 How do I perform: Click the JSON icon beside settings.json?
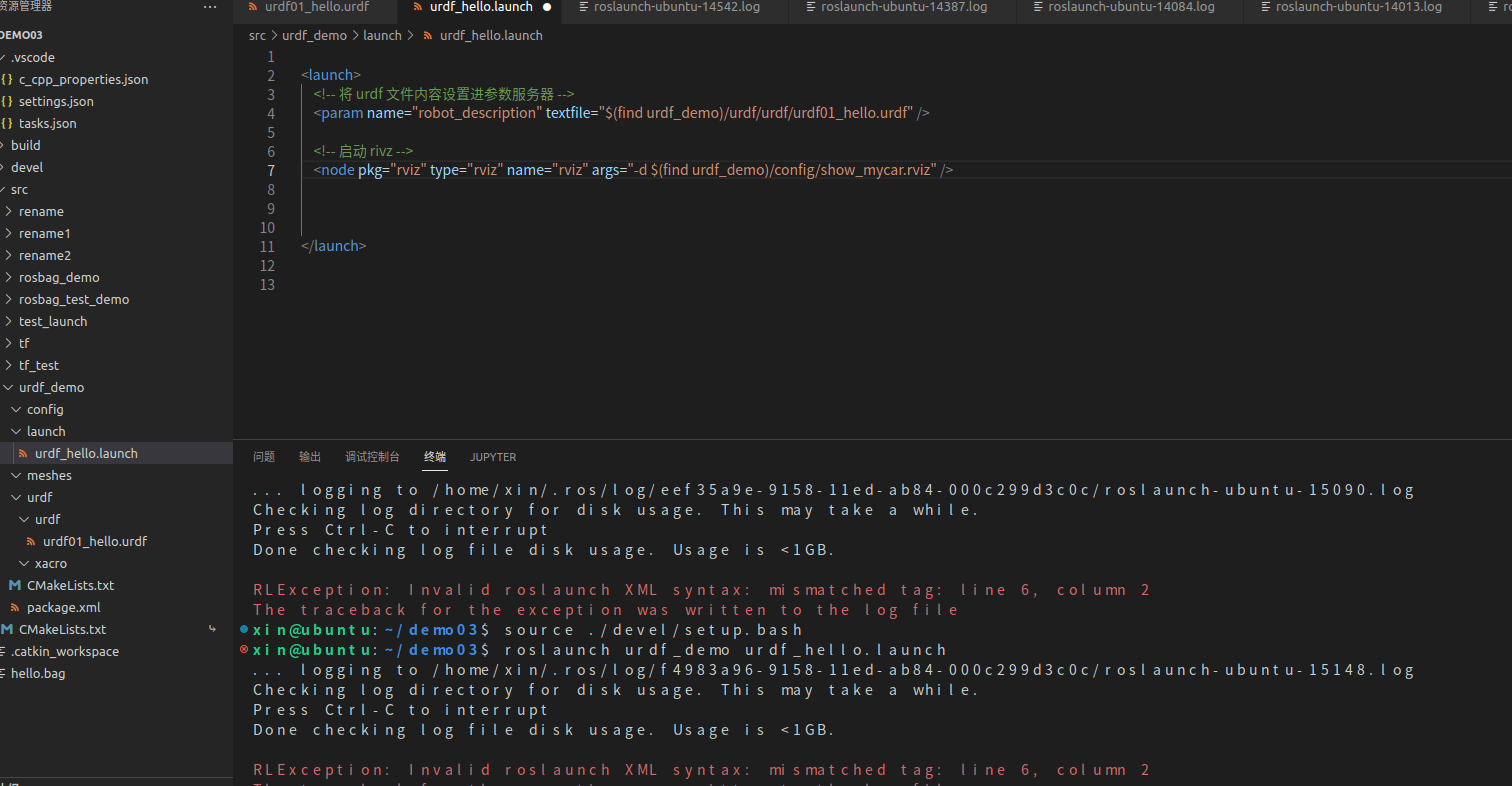point(7,101)
